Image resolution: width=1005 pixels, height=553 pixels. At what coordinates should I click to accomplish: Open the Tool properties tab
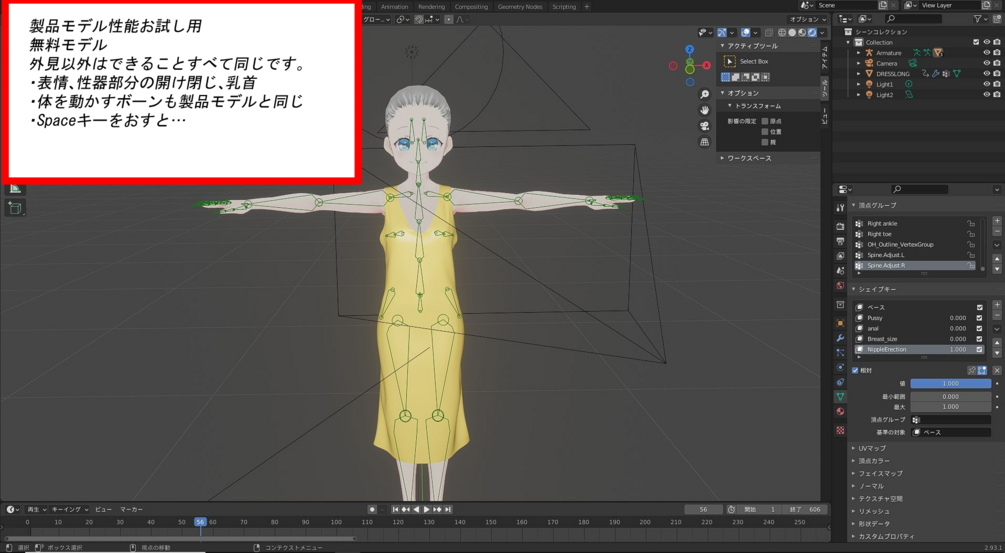pos(840,208)
